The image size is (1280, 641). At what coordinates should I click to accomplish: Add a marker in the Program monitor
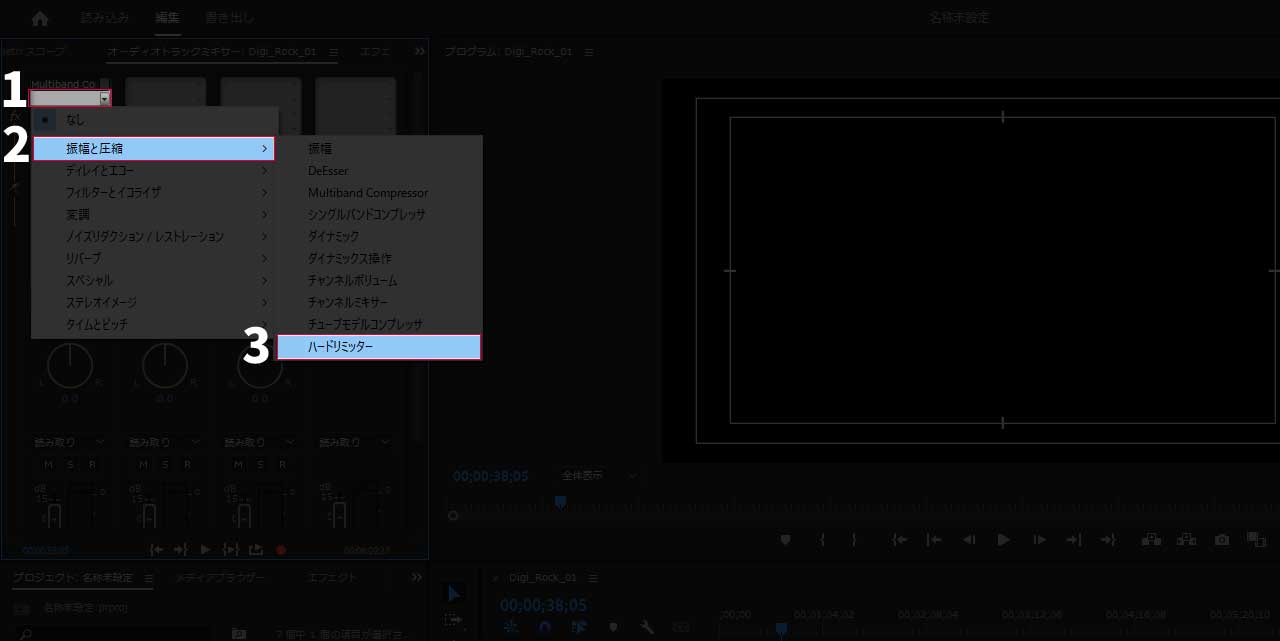click(785, 540)
